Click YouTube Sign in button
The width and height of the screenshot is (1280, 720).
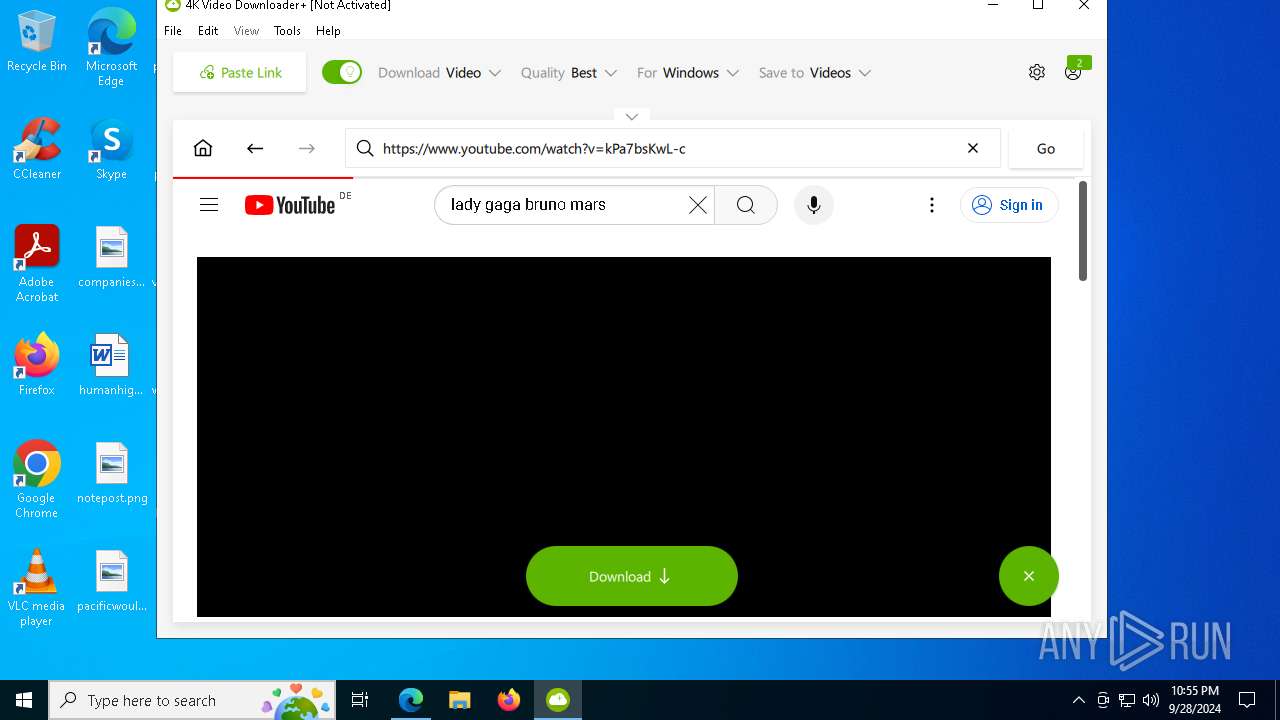[x=1009, y=205]
